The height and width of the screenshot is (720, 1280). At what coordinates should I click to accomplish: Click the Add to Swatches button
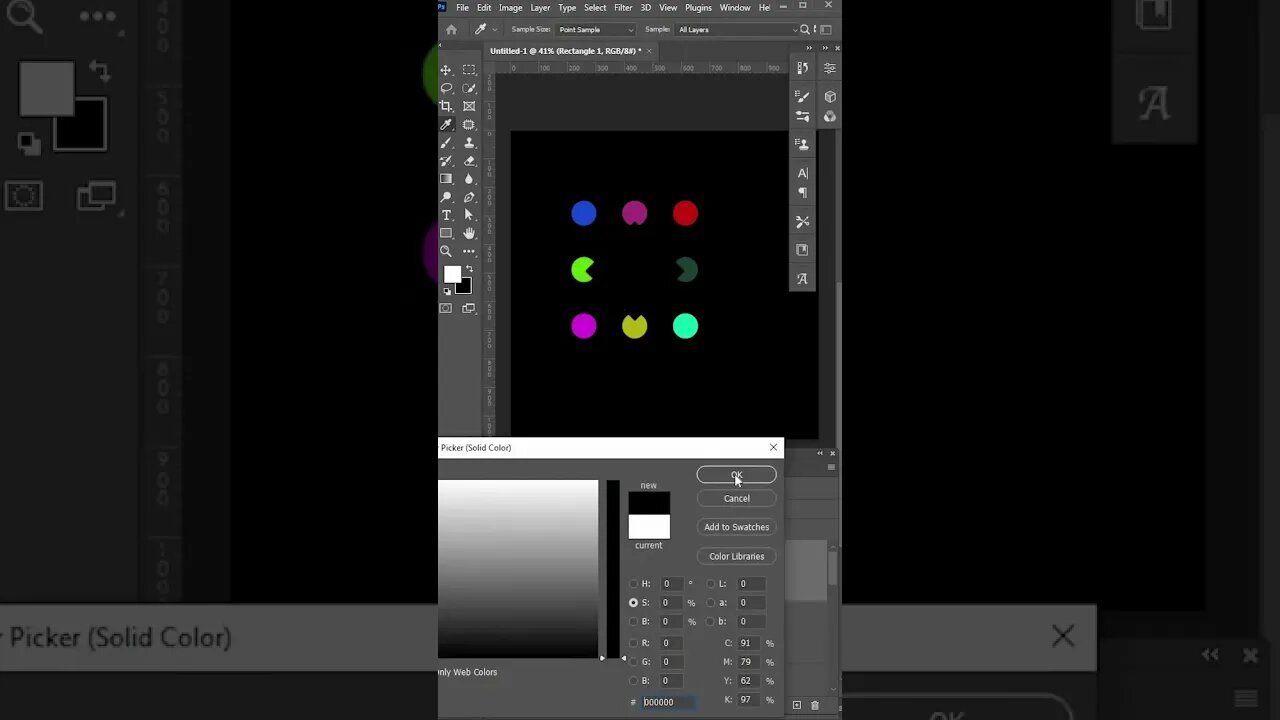pos(736,527)
